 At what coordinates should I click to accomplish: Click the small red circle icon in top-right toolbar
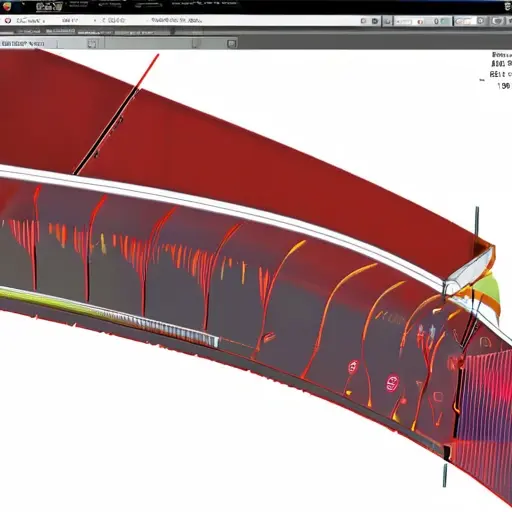420,22
